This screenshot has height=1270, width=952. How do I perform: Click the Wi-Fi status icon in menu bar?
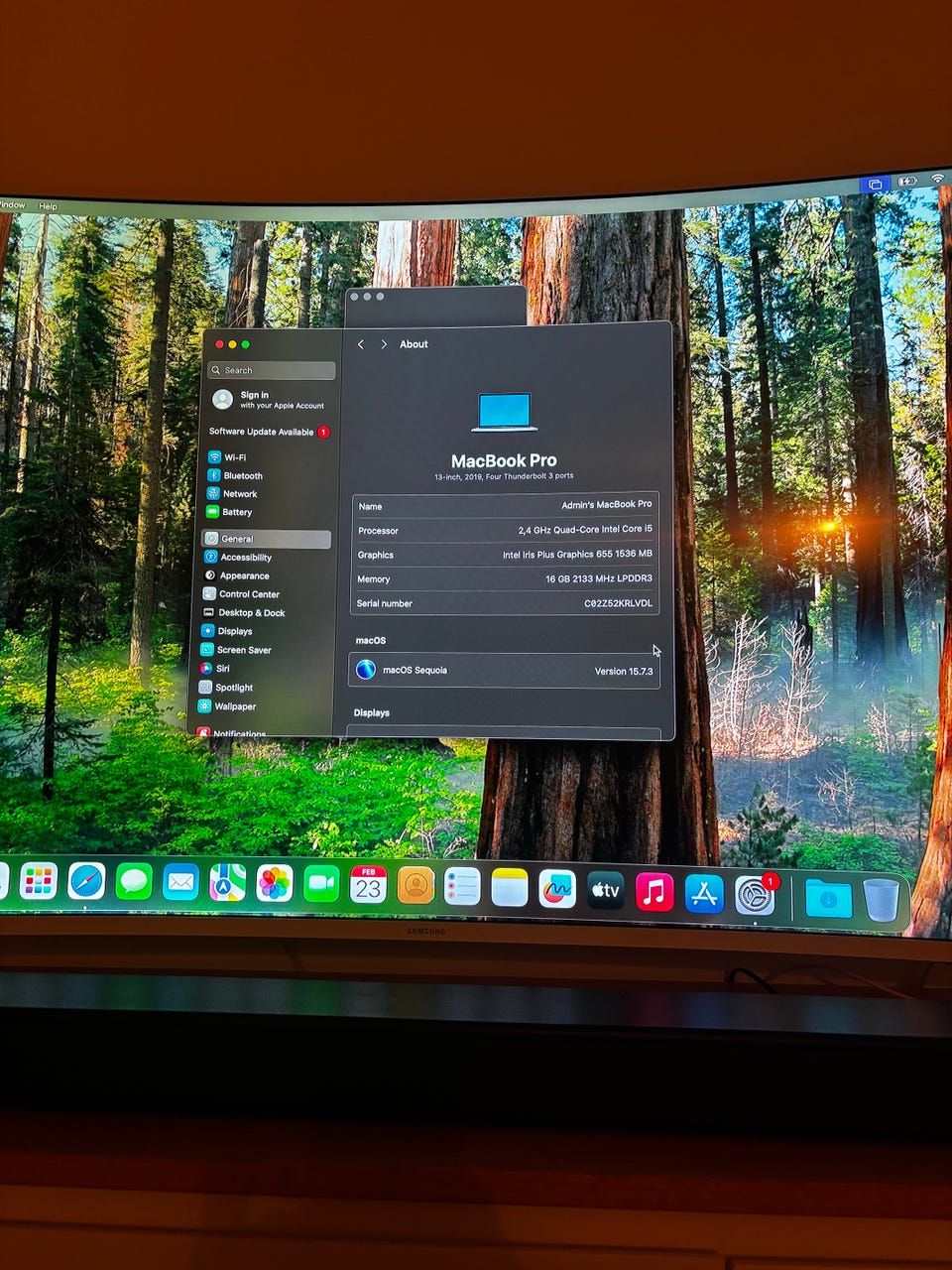pos(937,179)
